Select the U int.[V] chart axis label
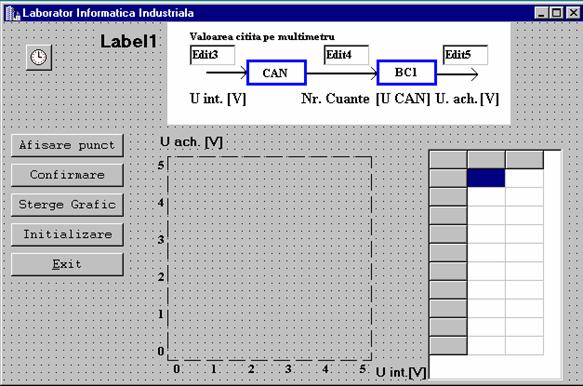583x386 pixels. 401,372
